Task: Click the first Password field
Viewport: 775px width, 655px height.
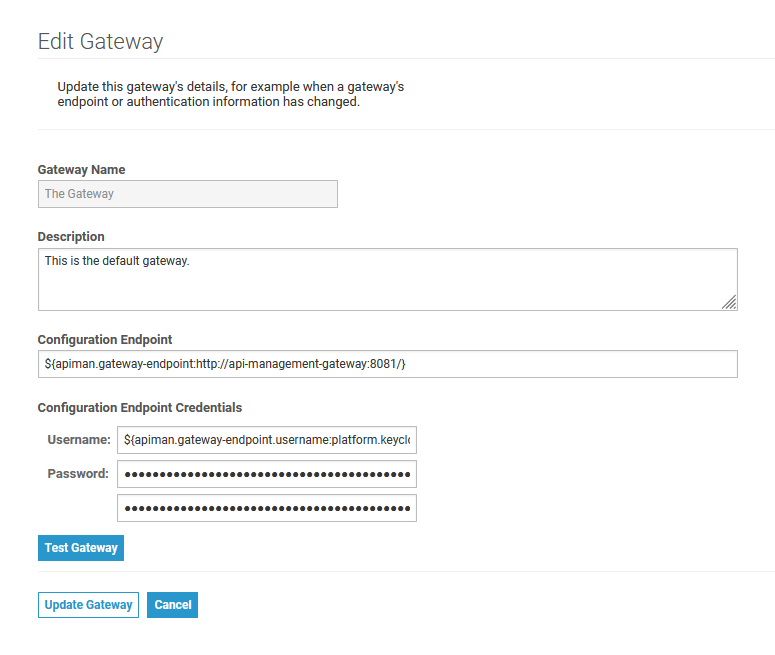Action: click(x=266, y=474)
